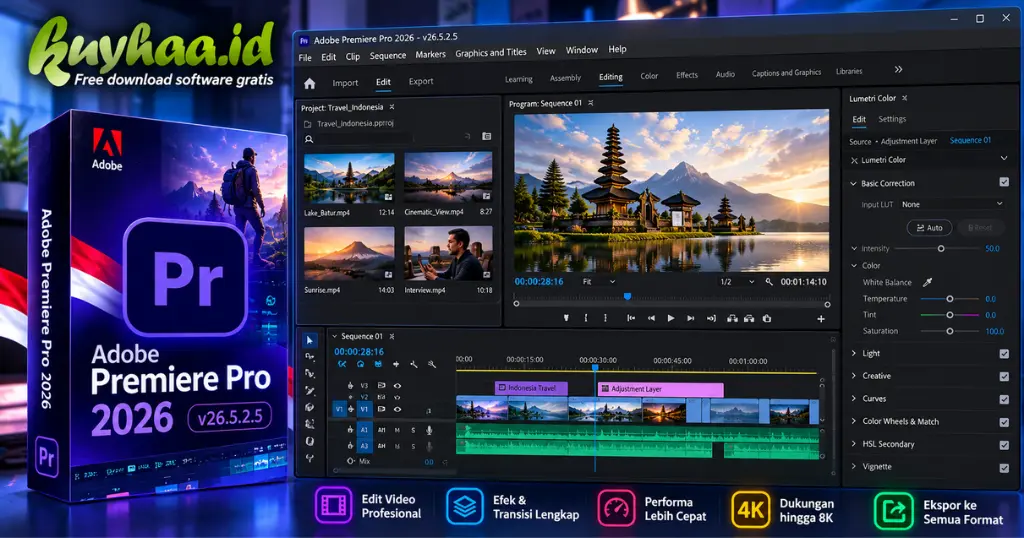The height and width of the screenshot is (538, 1024).
Task: Click the White Balance eyedropper
Action: click(927, 282)
